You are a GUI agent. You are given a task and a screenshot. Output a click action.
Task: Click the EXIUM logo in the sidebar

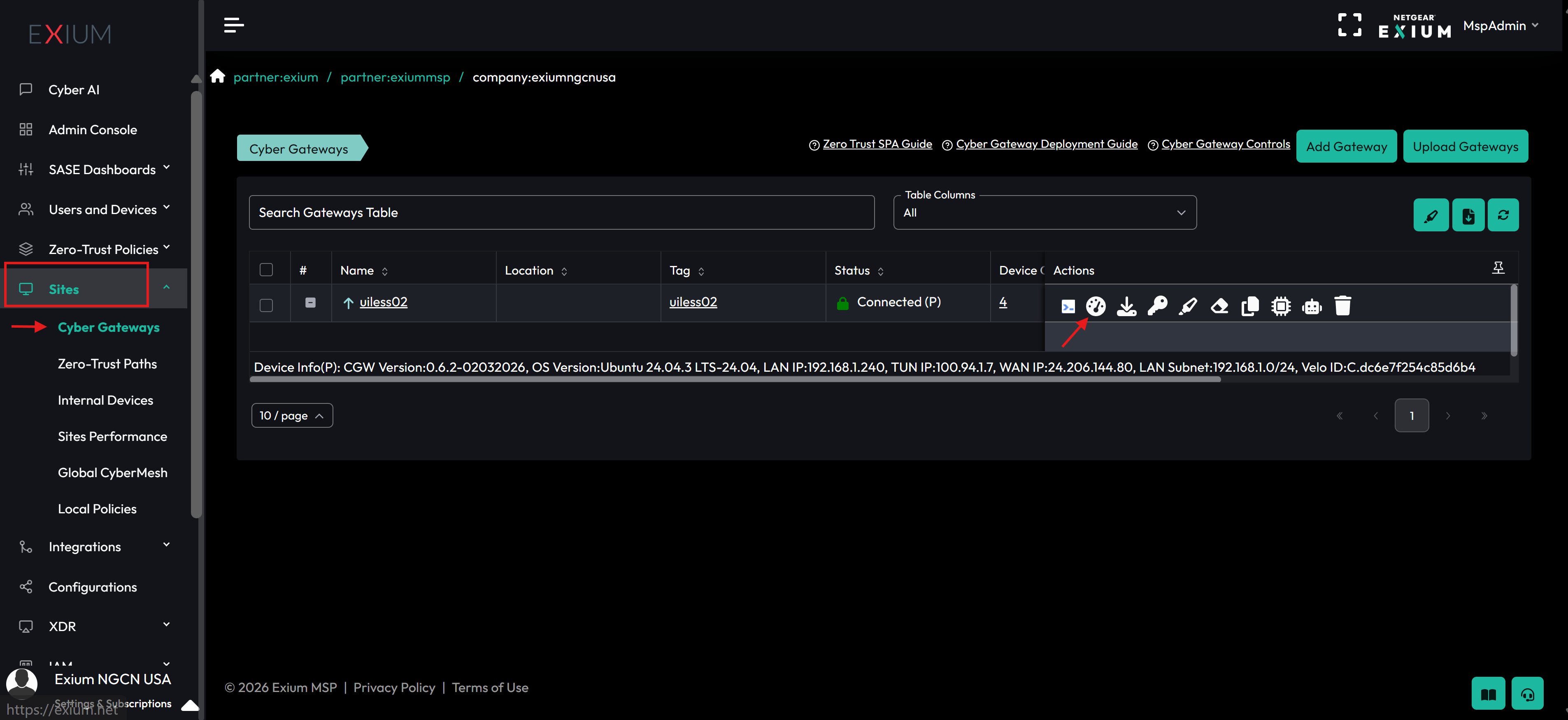click(70, 34)
